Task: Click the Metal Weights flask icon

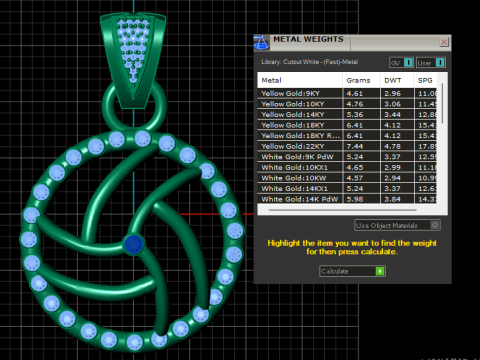Action: (261, 43)
